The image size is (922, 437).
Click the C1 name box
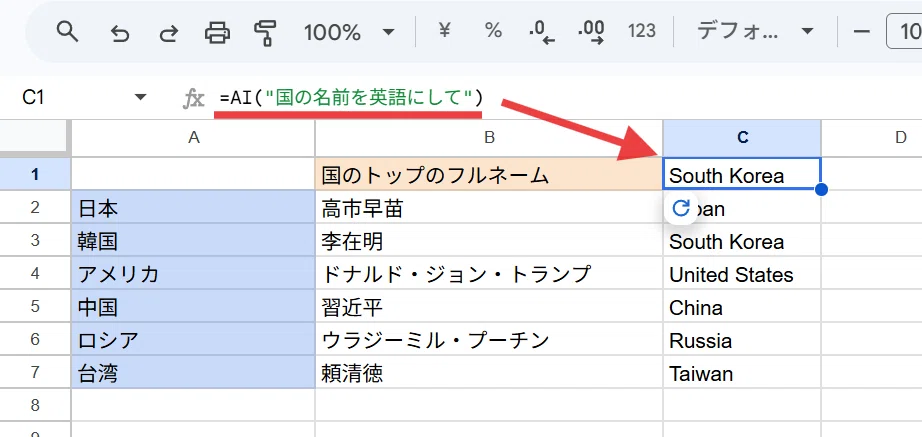tap(34, 97)
